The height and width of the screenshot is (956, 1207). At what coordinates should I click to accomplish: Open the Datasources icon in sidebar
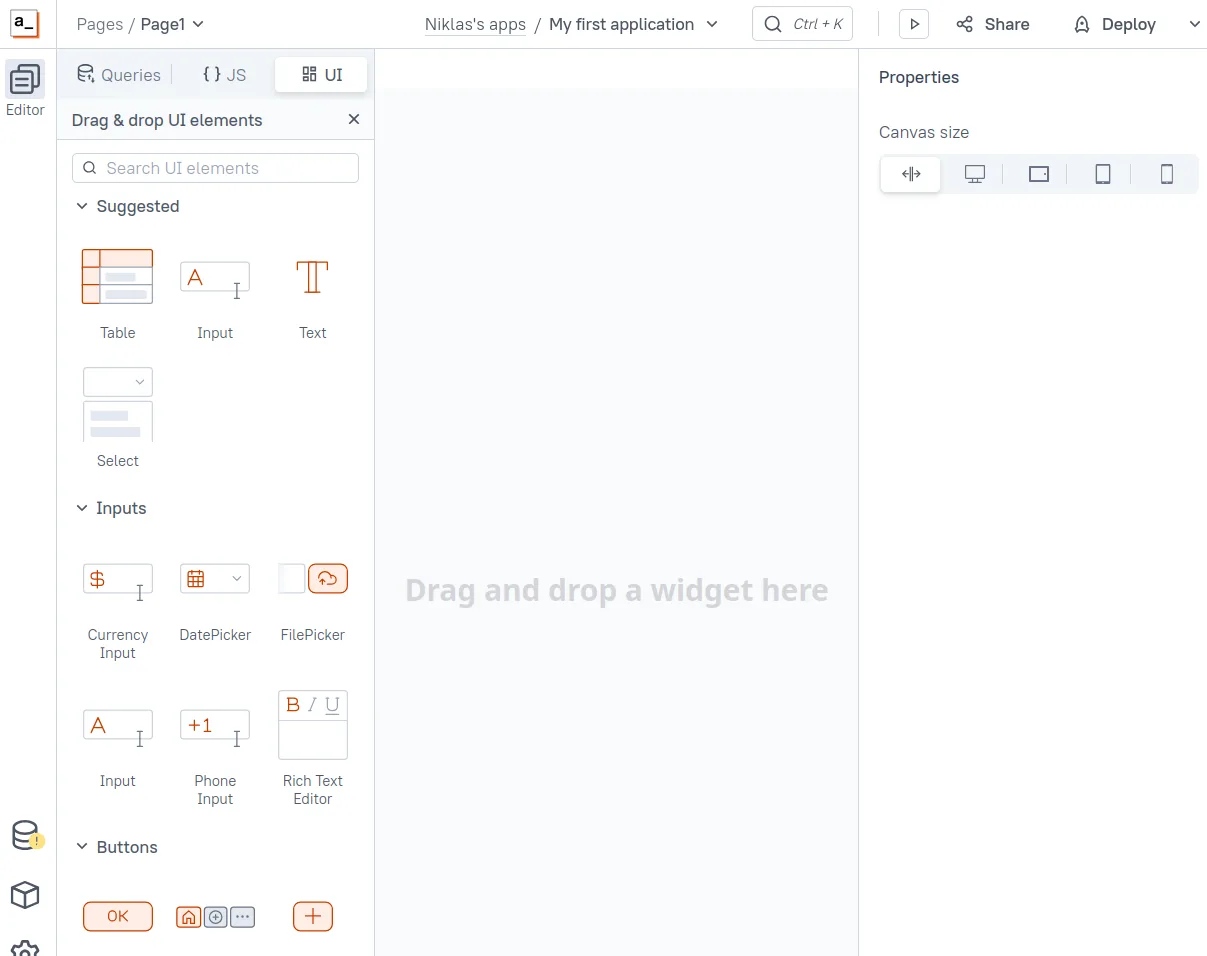click(x=25, y=835)
